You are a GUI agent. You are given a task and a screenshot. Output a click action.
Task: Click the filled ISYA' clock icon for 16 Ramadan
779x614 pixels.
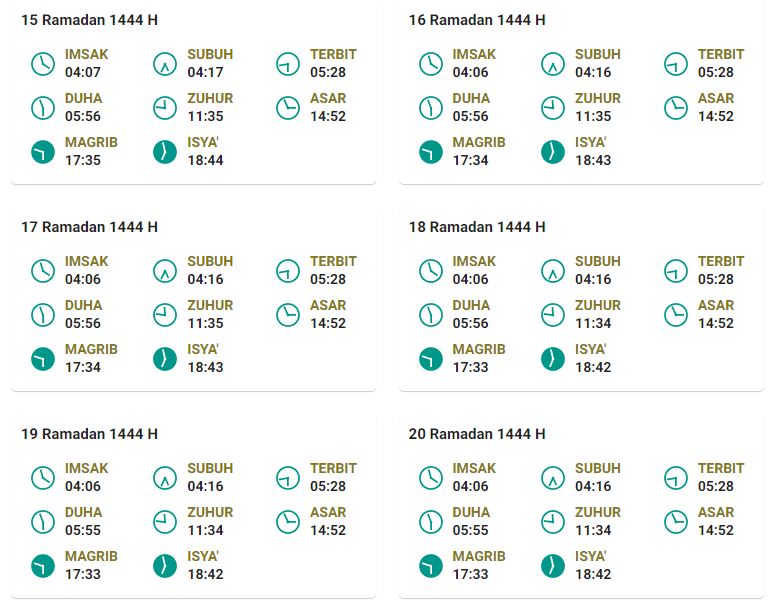point(552,152)
